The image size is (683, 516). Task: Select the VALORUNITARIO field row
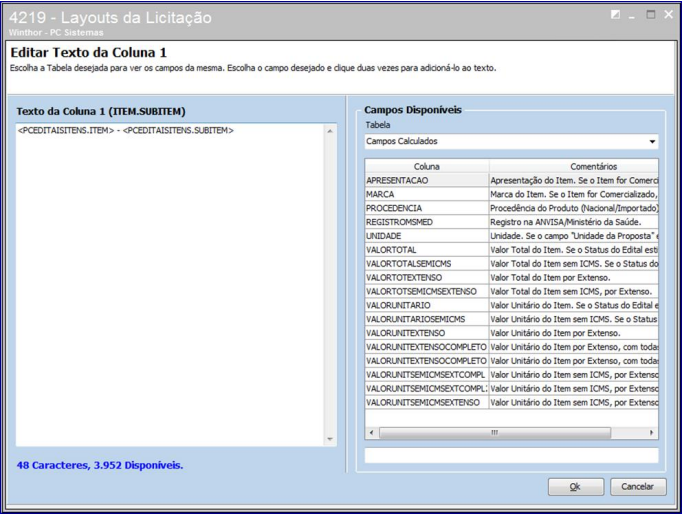tap(511, 306)
